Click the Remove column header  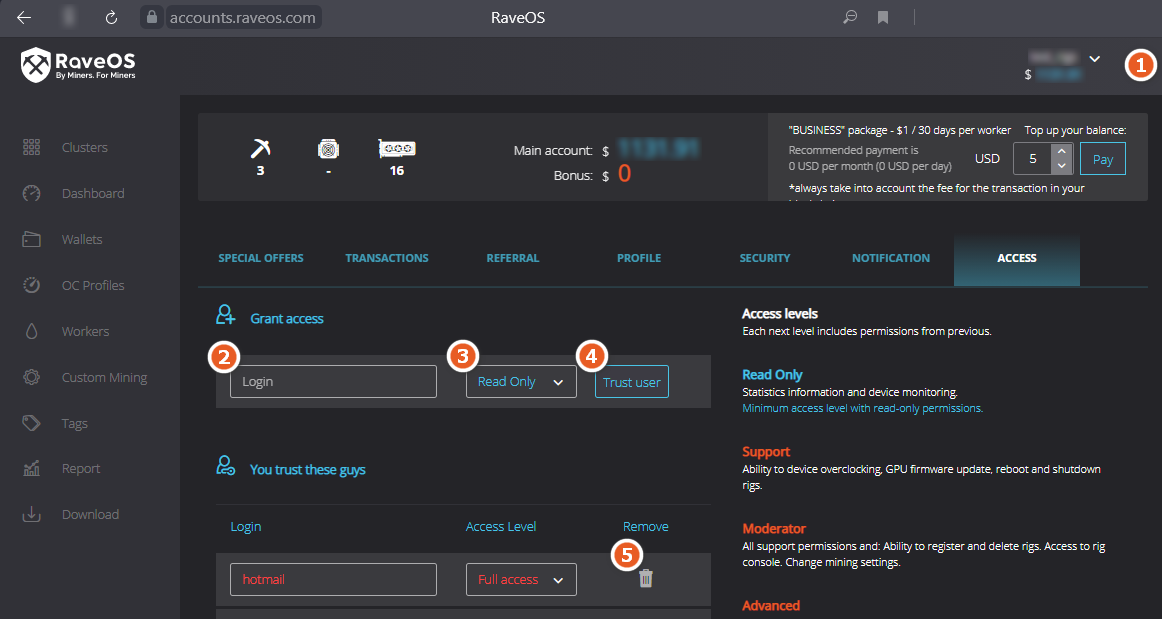(x=645, y=526)
